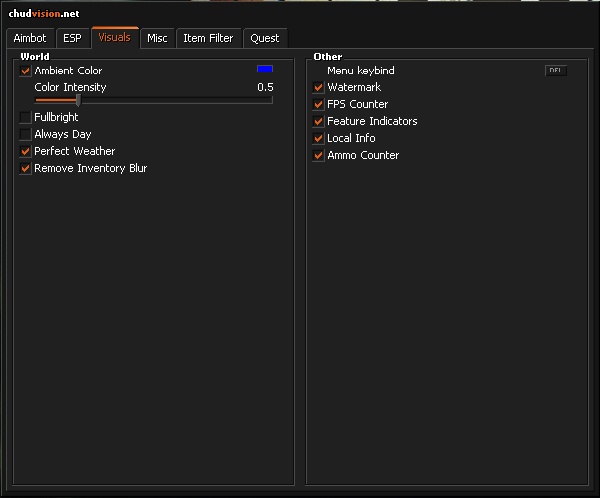Open the Item Filter tab
This screenshot has width=600, height=498.
click(x=209, y=38)
